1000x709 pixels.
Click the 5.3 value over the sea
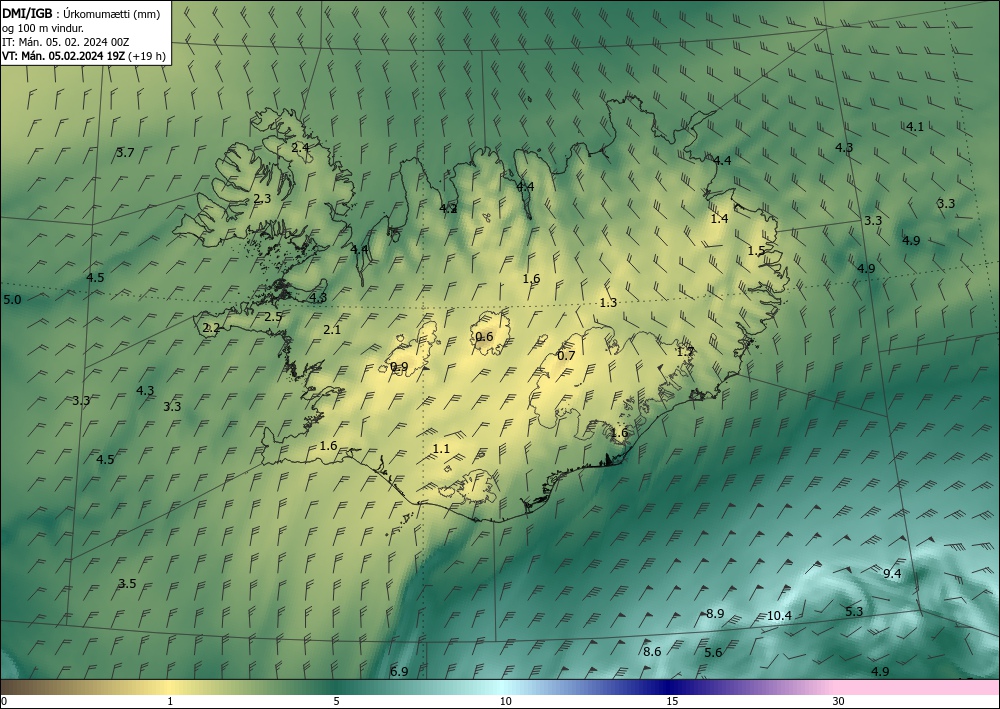pos(854,611)
